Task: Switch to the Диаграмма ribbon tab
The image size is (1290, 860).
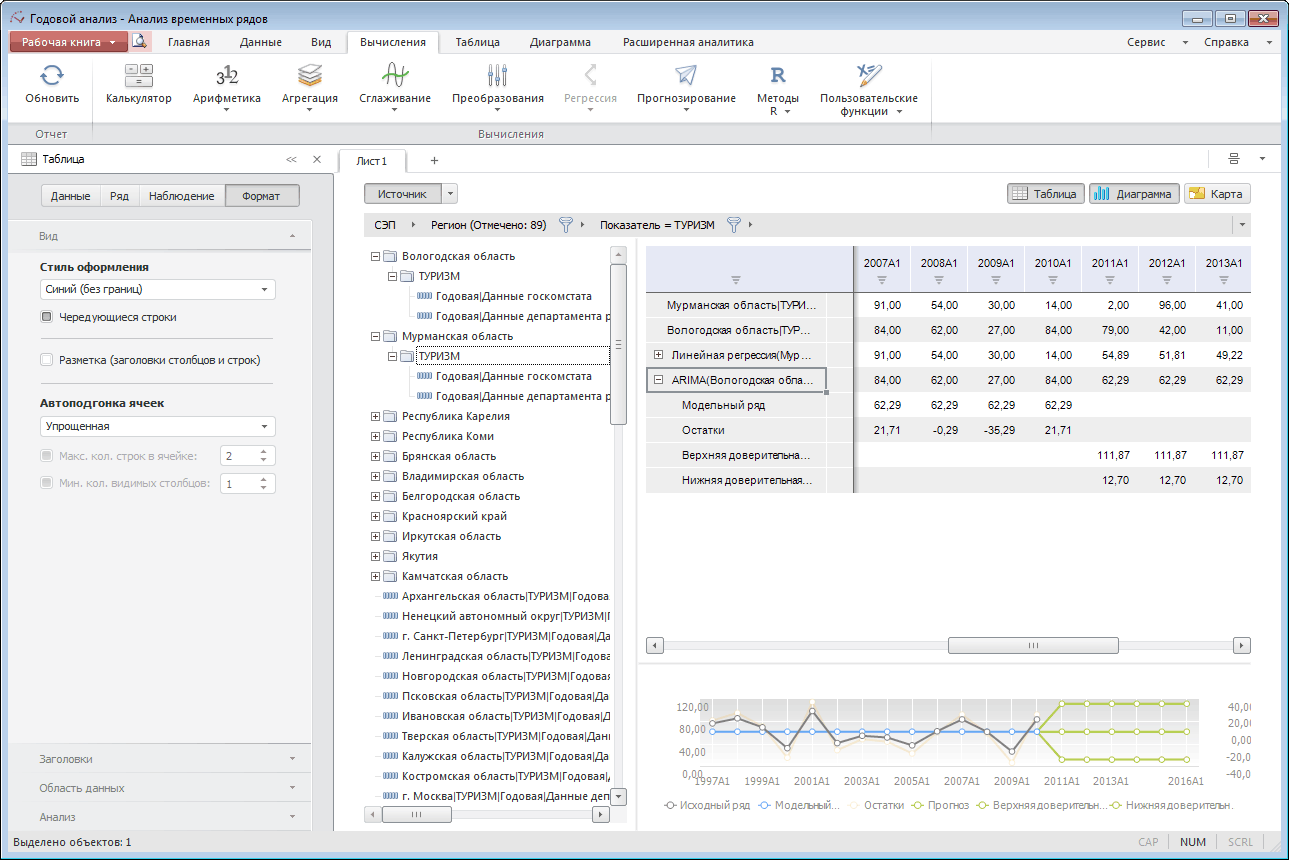Action: 560,42
